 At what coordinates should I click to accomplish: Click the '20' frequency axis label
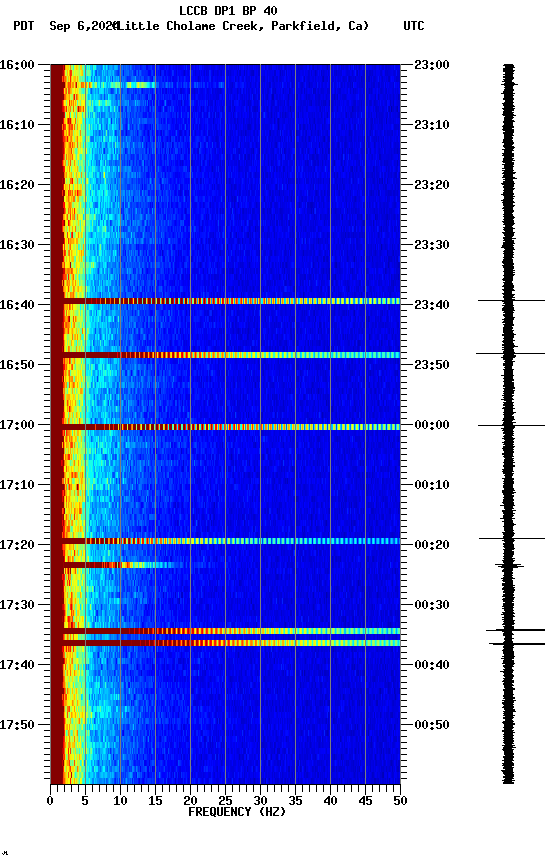190,801
